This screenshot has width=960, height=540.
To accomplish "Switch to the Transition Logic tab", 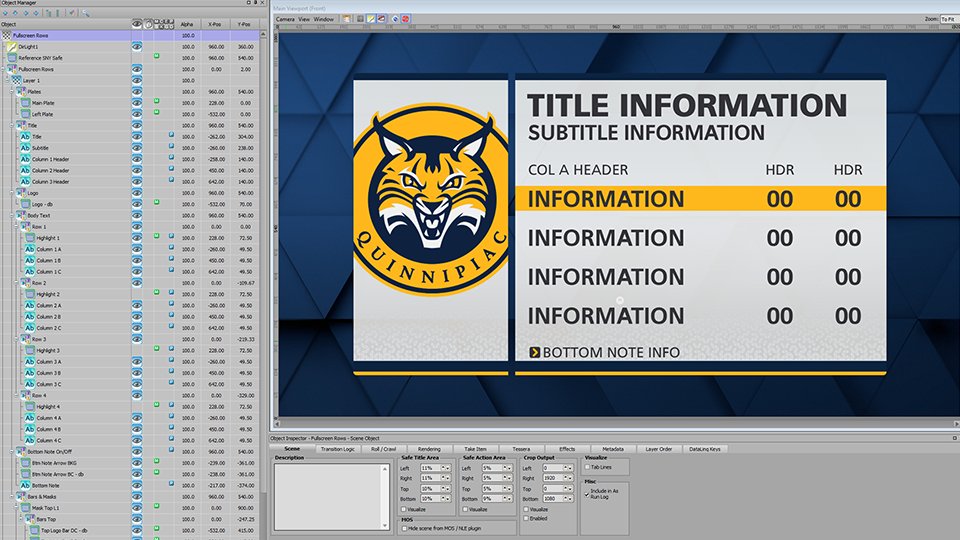I will click(x=338, y=449).
